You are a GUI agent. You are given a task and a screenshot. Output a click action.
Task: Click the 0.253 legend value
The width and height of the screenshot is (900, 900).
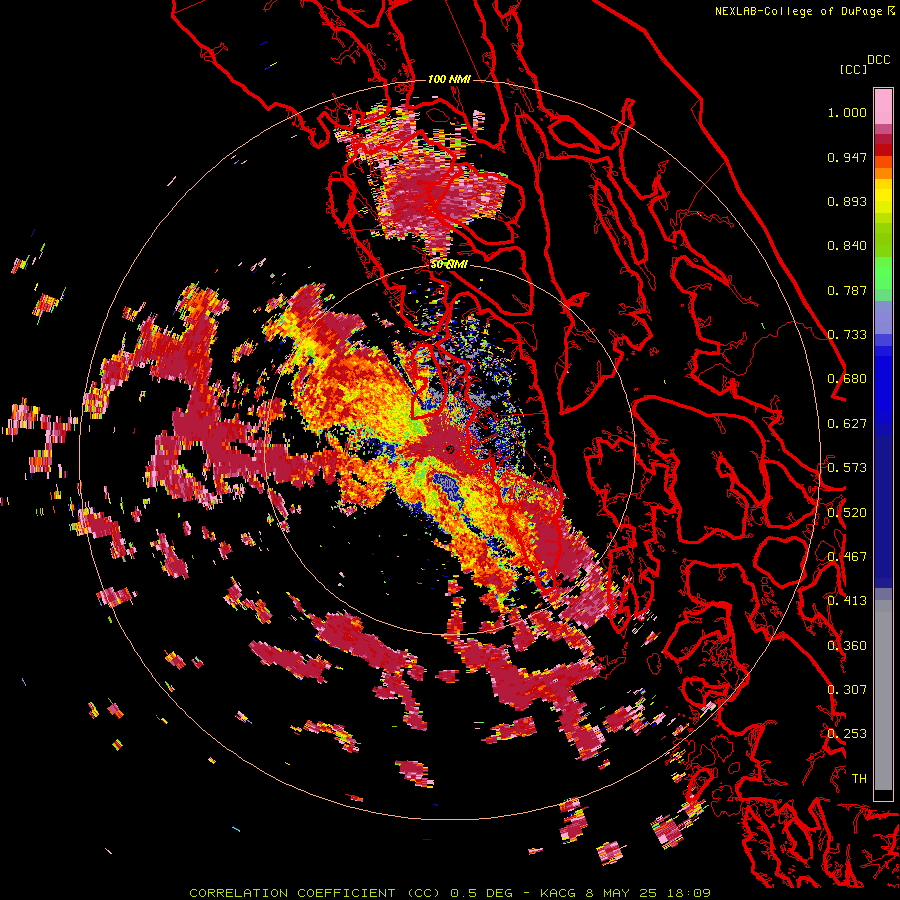847,734
